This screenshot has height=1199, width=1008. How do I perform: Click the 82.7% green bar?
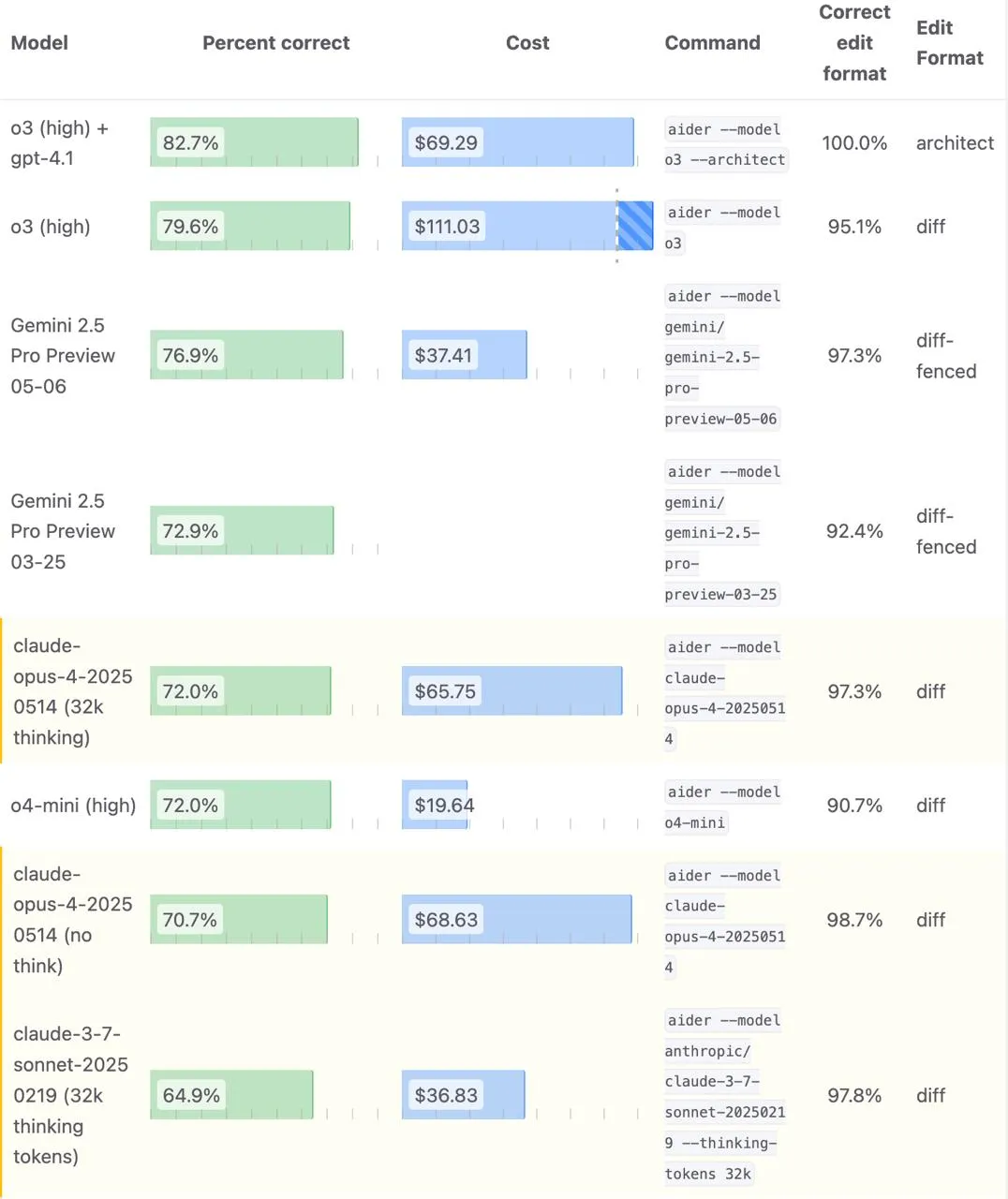254,142
